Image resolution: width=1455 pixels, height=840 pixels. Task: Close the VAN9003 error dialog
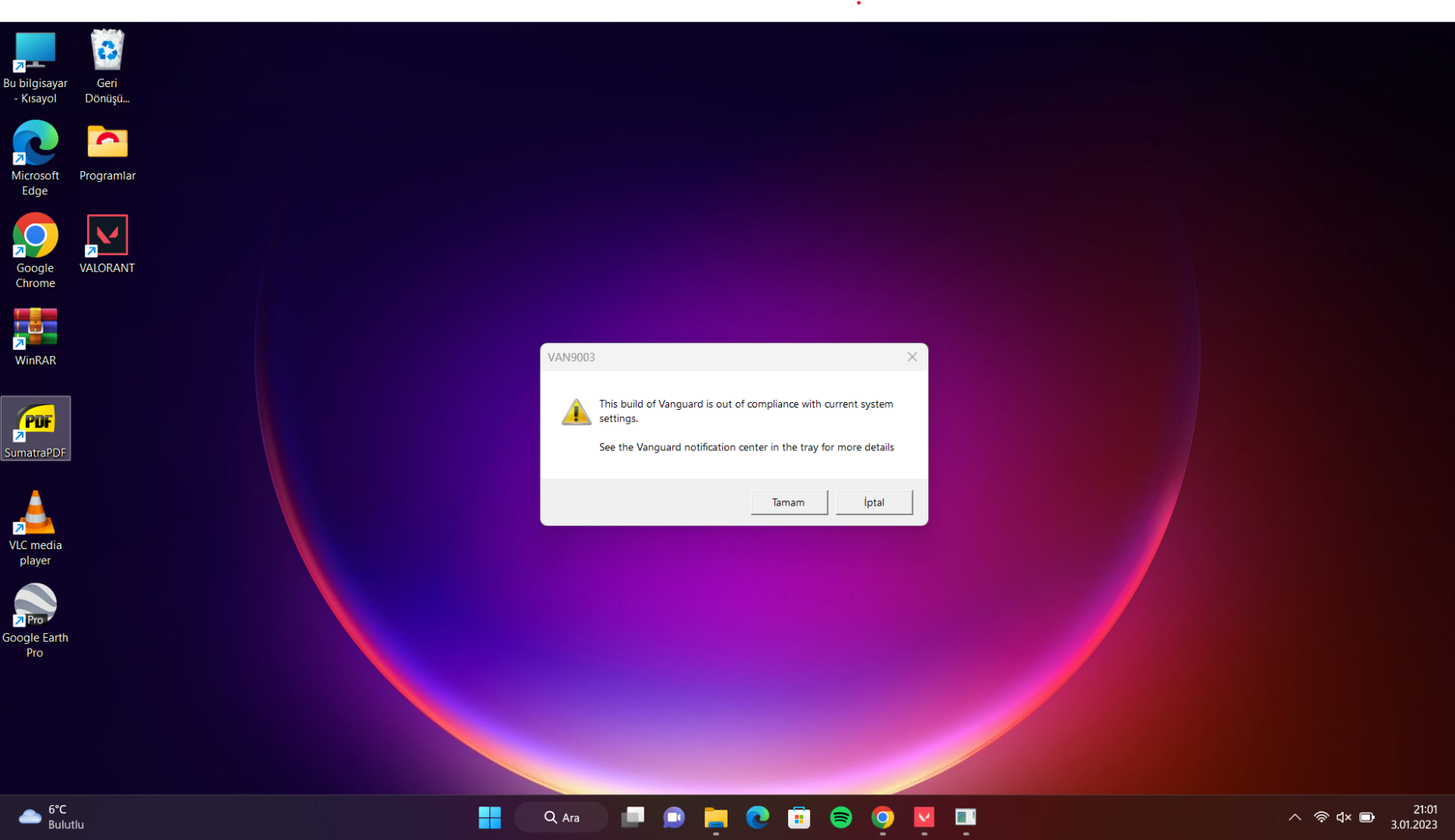(x=912, y=357)
